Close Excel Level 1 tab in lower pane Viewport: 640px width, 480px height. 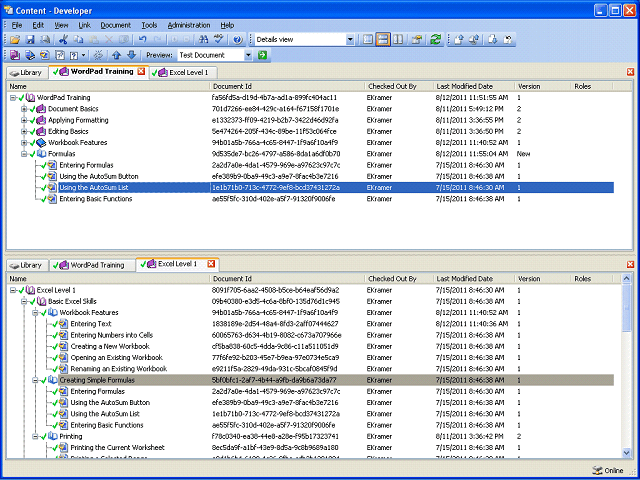point(211,264)
